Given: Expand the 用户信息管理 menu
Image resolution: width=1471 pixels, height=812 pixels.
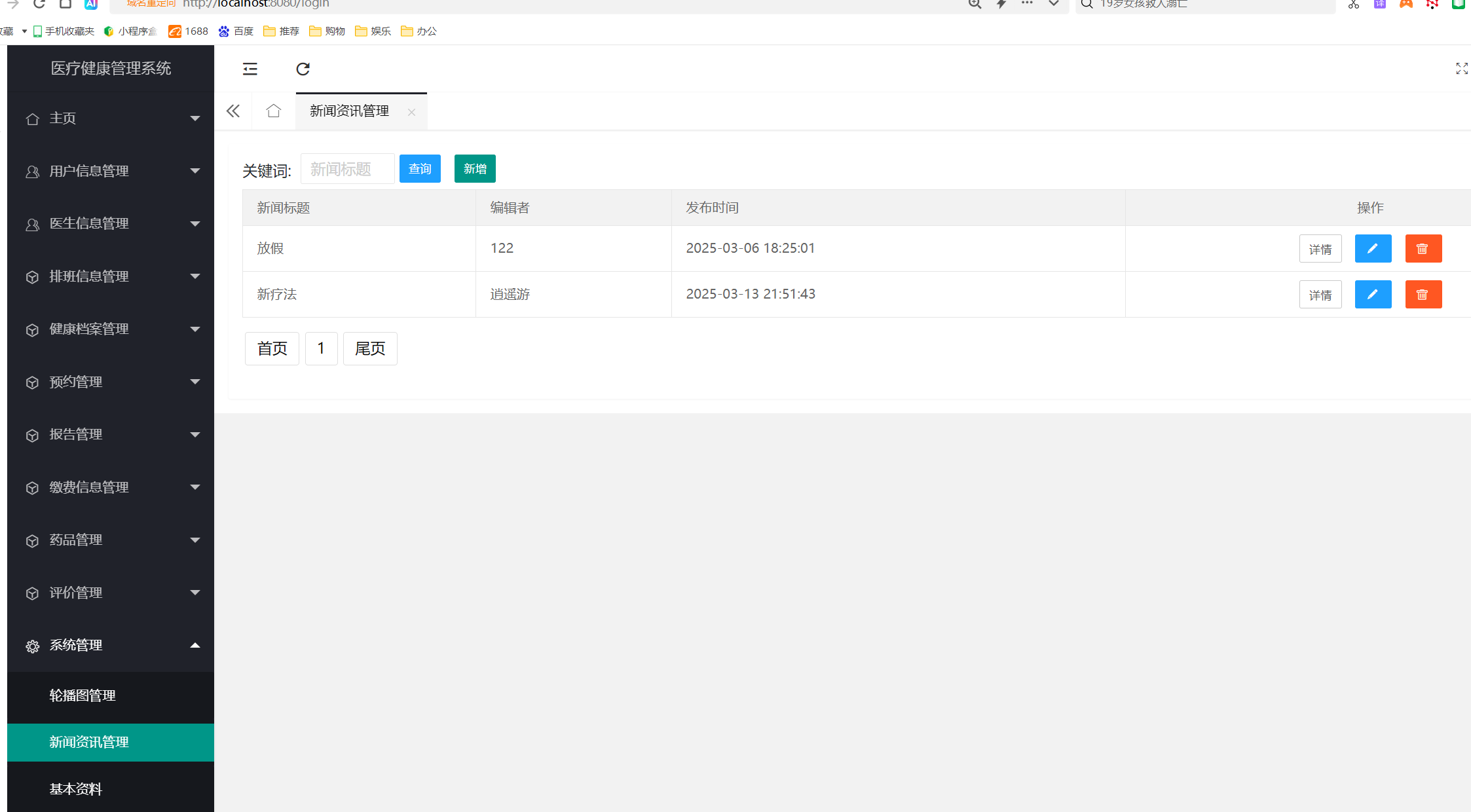Looking at the screenshot, I should 111,171.
